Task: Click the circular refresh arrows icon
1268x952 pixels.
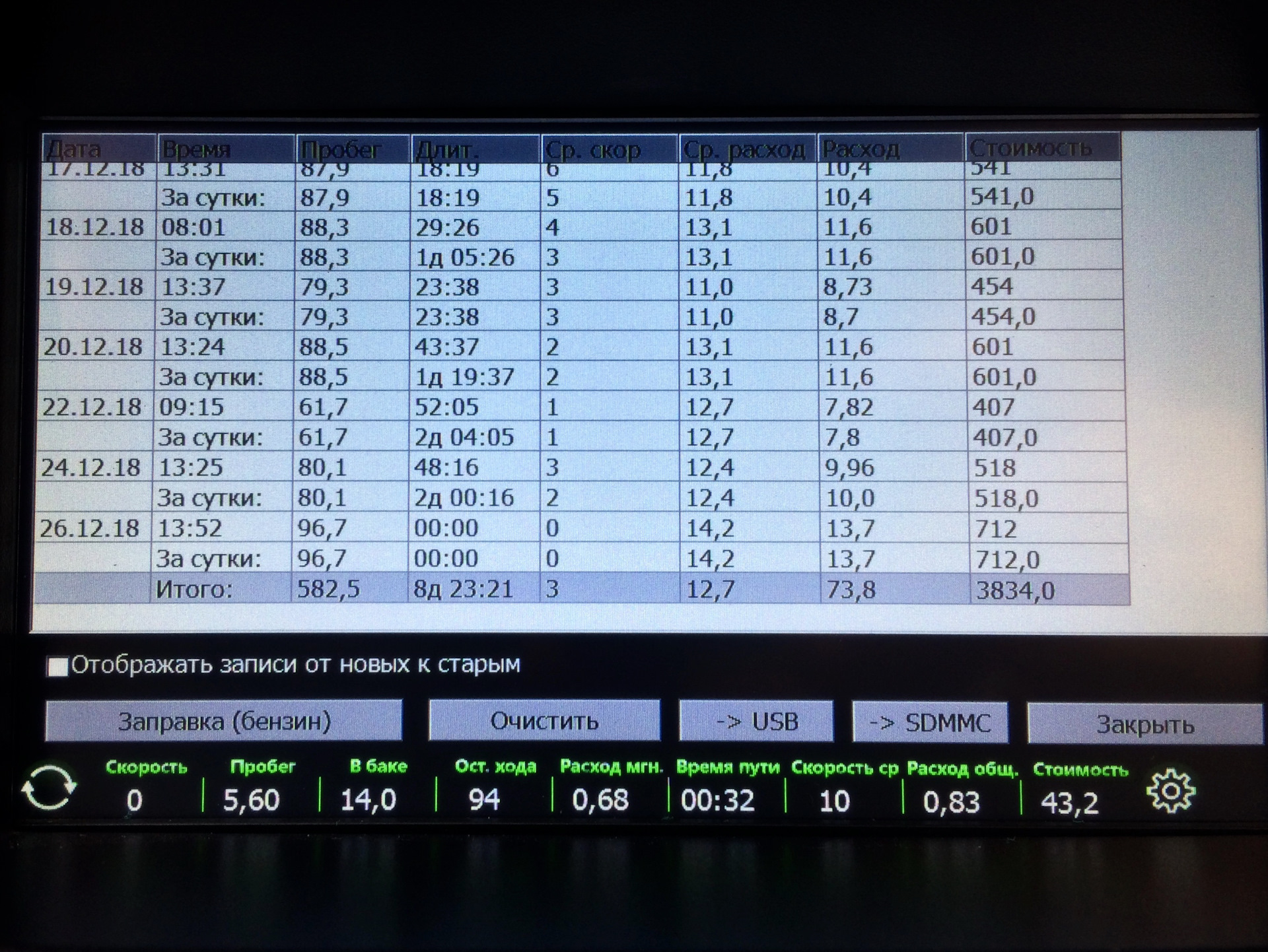Action: (49, 788)
